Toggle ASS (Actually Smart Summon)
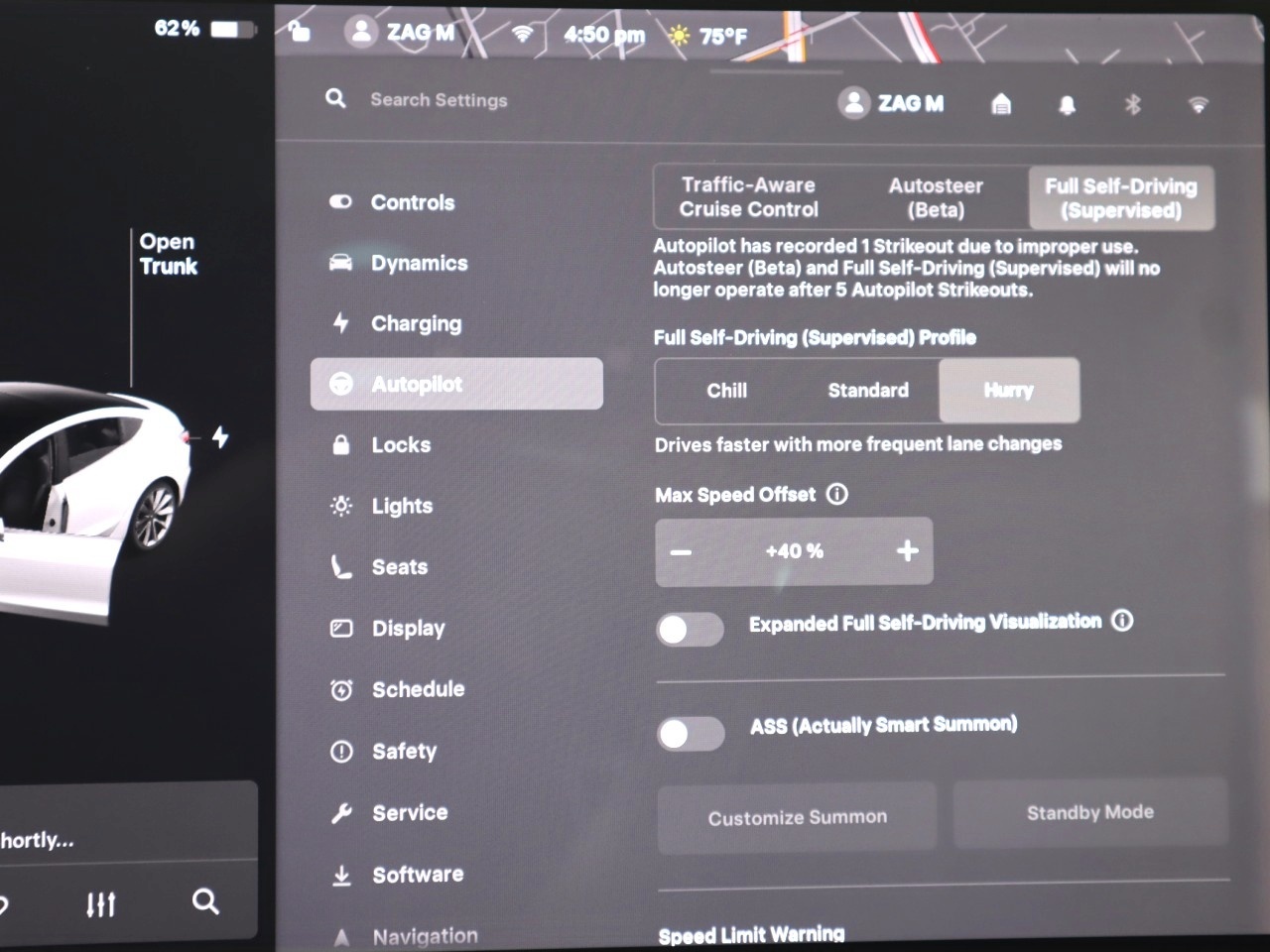 pos(690,734)
